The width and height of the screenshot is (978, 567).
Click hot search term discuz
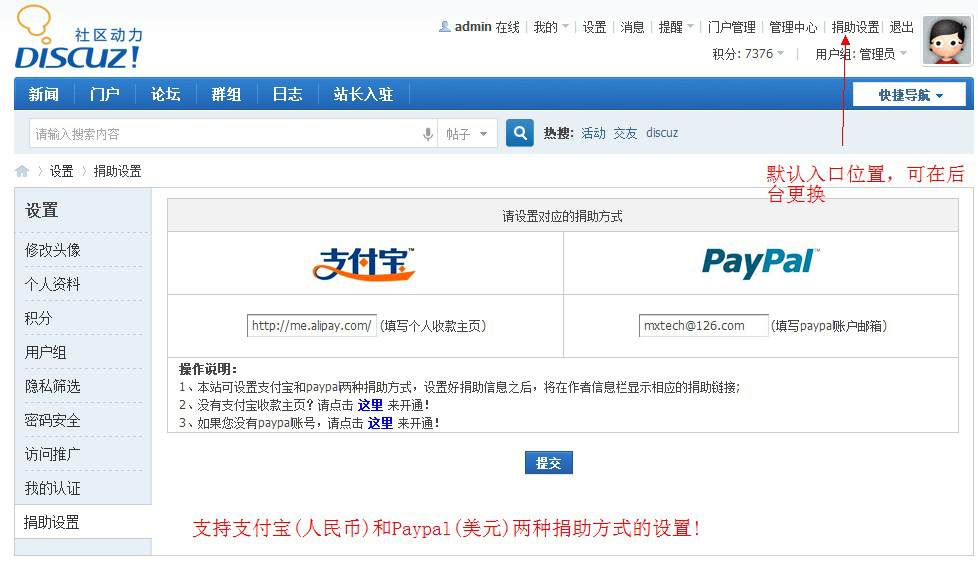(x=662, y=133)
